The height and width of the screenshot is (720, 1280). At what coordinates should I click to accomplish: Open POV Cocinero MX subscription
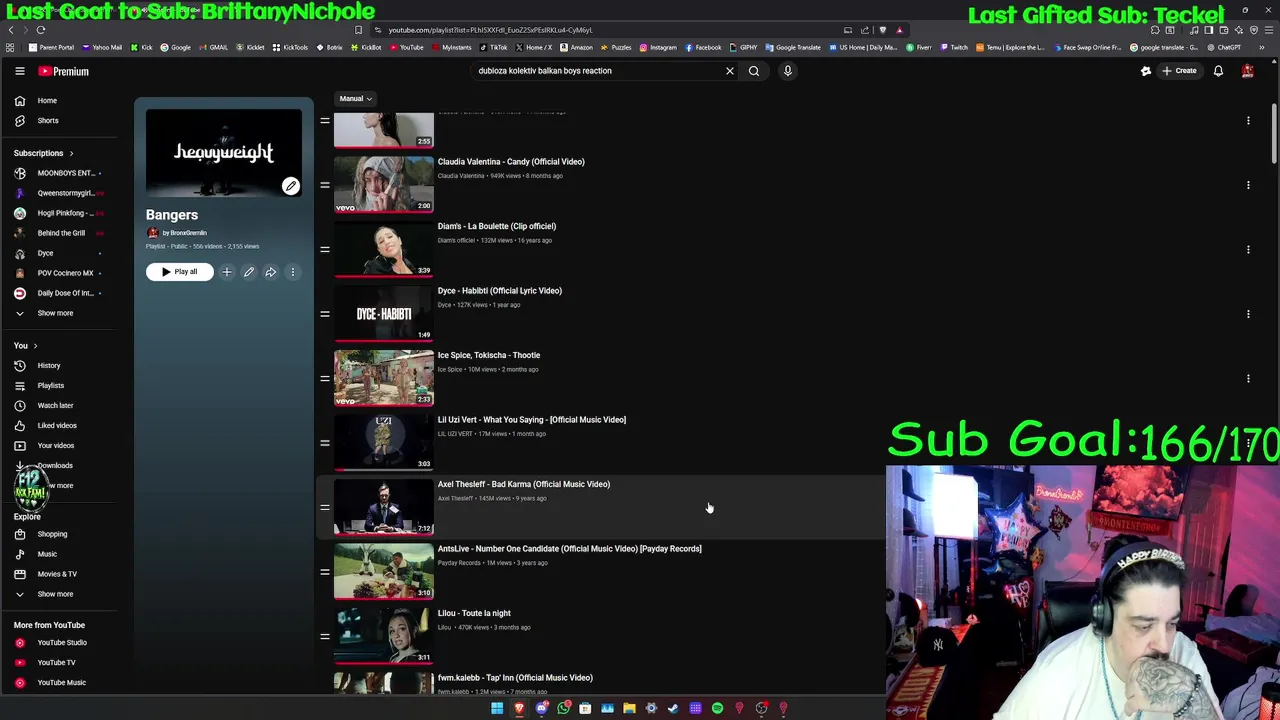(65, 273)
